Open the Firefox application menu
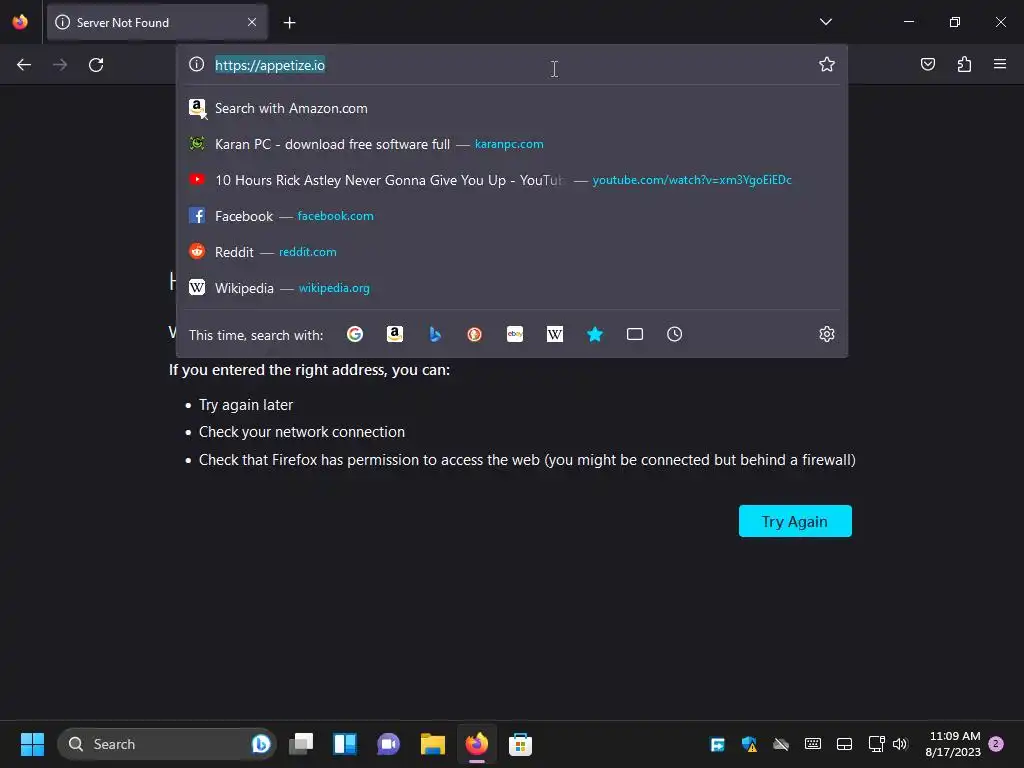This screenshot has height=768, width=1024. (1000, 64)
